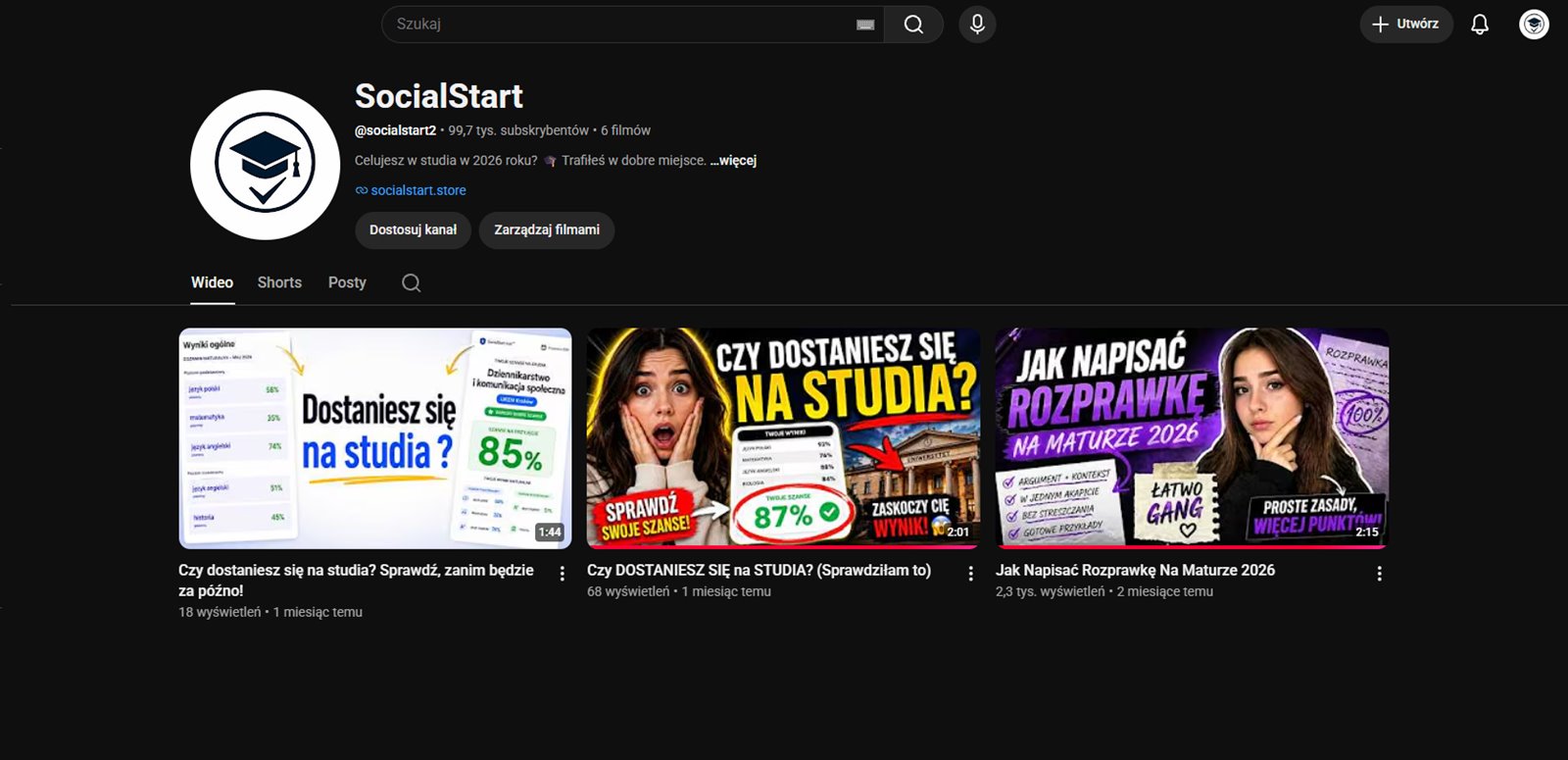Click the SocialStart channel name heading

[x=438, y=96]
